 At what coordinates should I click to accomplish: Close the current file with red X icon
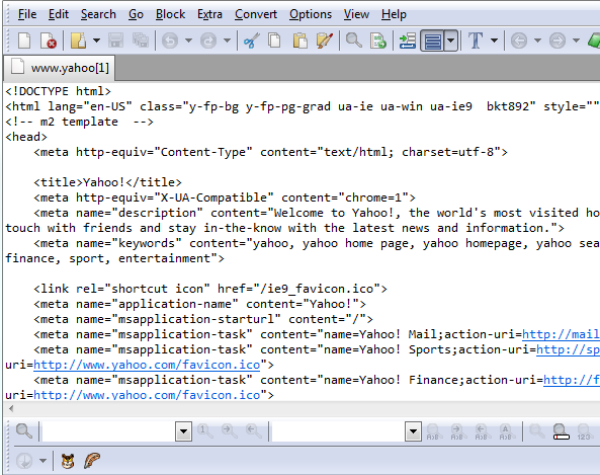point(48,41)
